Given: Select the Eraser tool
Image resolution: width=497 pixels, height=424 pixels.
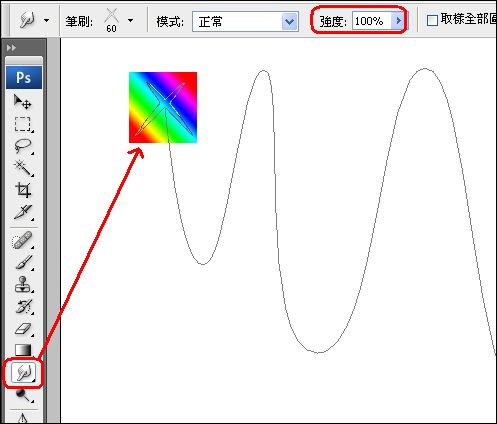Looking at the screenshot, I should [23, 329].
